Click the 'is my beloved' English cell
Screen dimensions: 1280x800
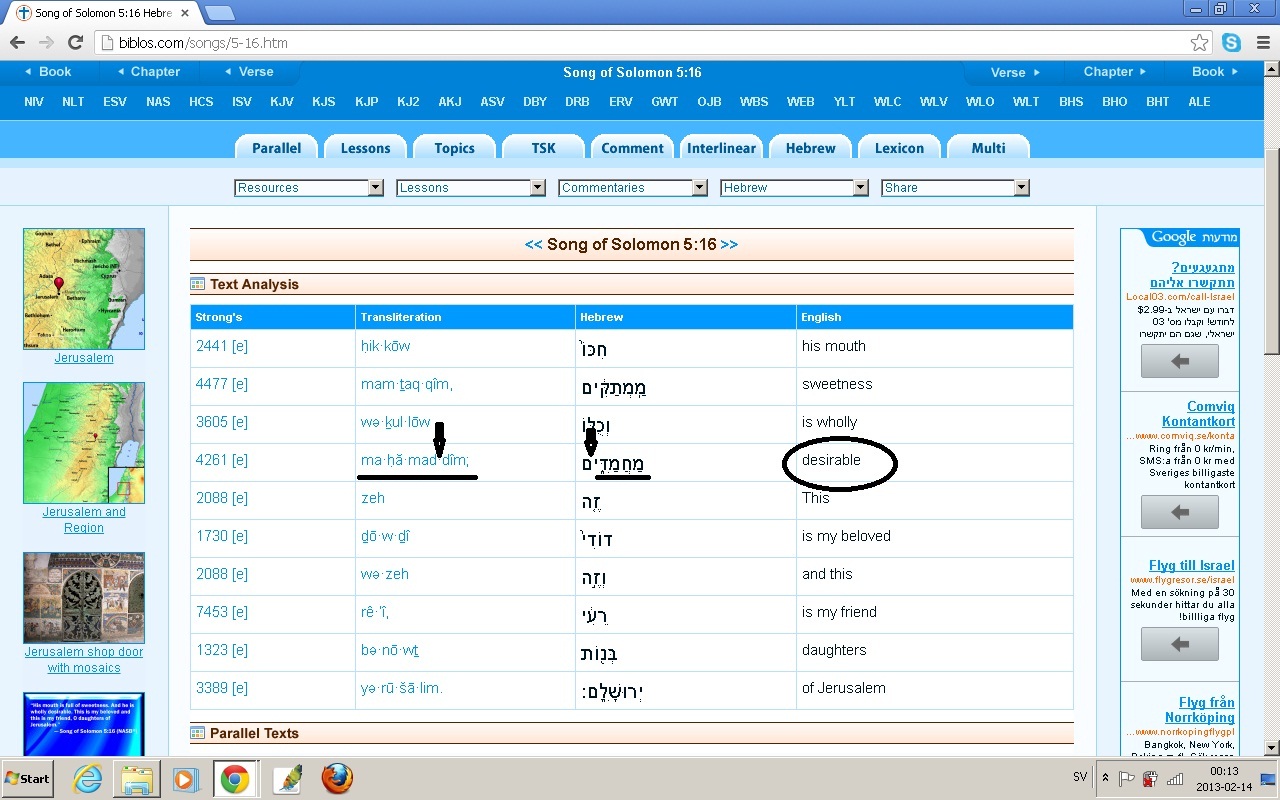934,537
